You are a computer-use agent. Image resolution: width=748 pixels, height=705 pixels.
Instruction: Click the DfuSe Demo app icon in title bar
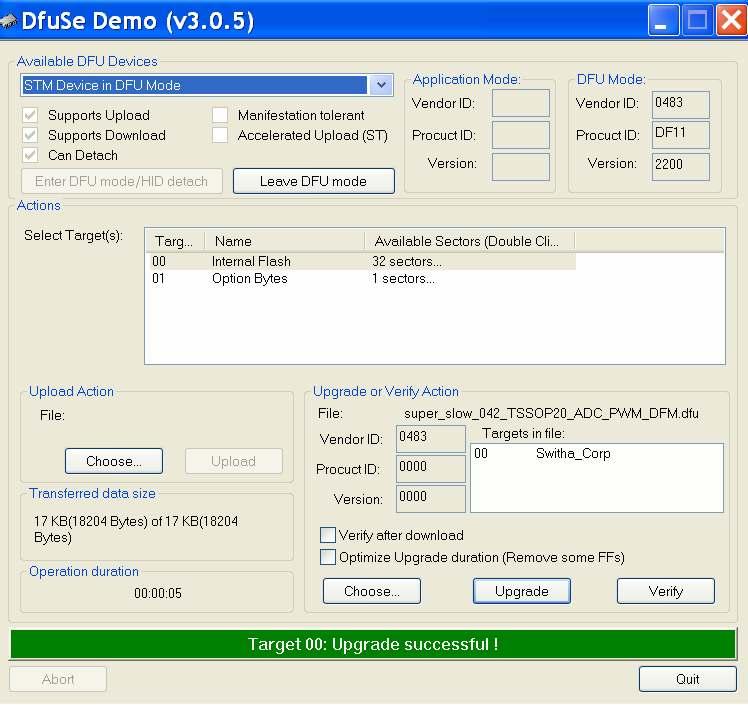[9, 21]
